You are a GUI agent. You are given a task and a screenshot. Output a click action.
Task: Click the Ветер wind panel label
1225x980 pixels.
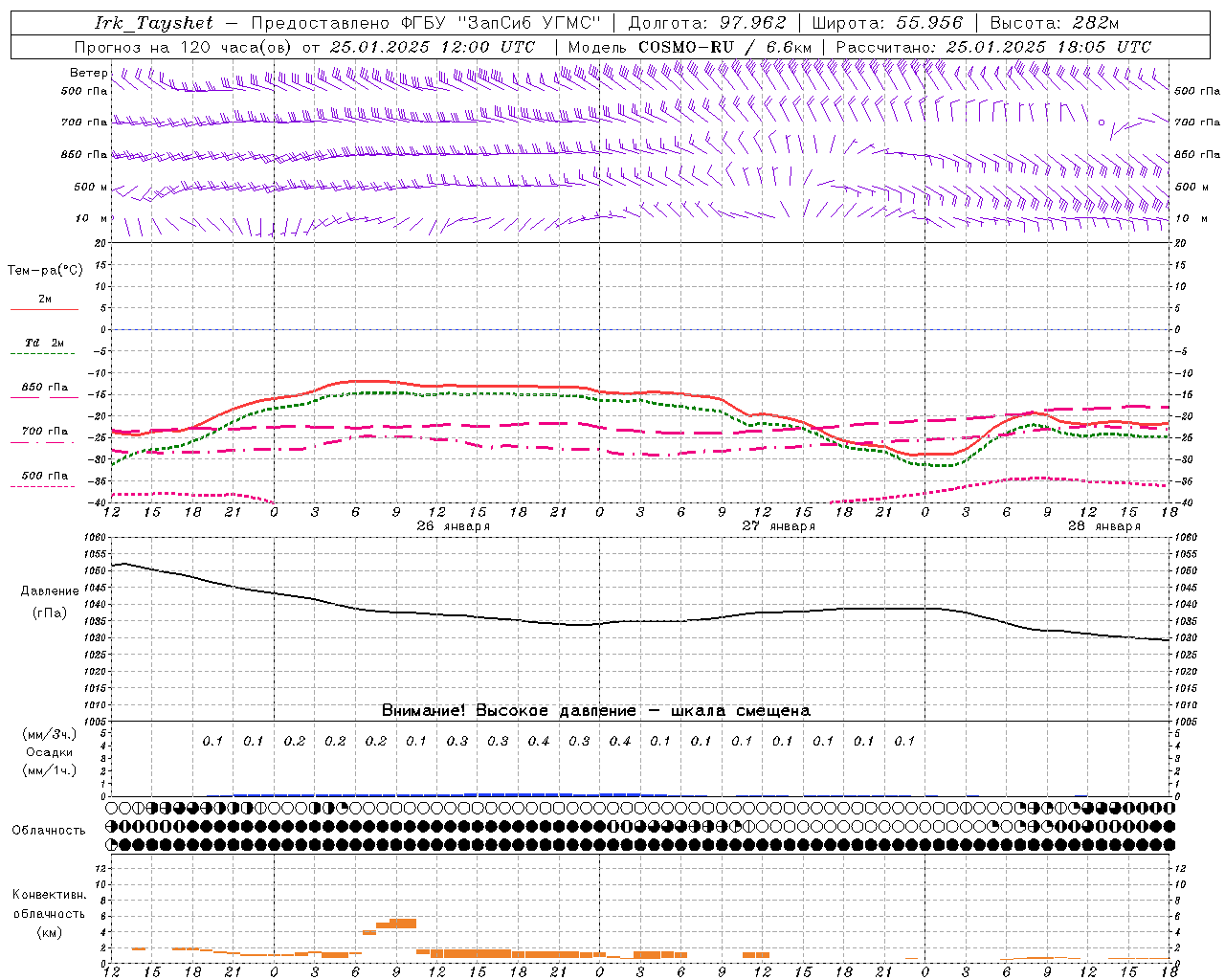[x=89, y=73]
